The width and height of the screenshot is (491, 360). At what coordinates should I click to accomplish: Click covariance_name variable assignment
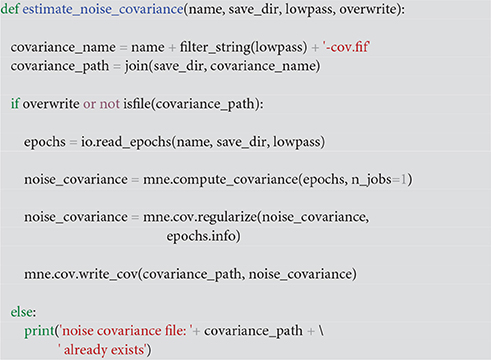coord(63,47)
